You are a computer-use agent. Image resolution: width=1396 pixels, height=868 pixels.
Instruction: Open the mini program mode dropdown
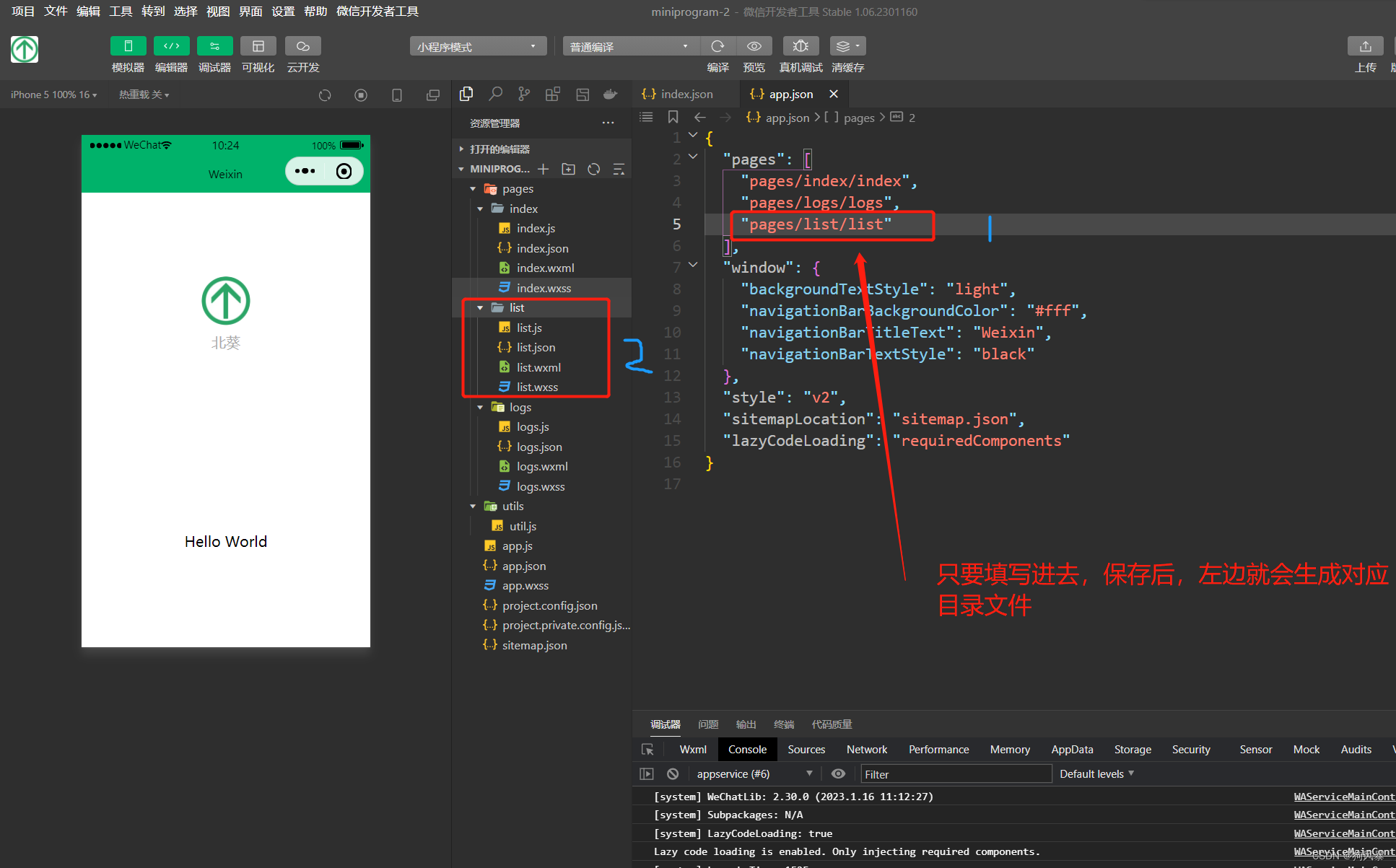click(477, 46)
